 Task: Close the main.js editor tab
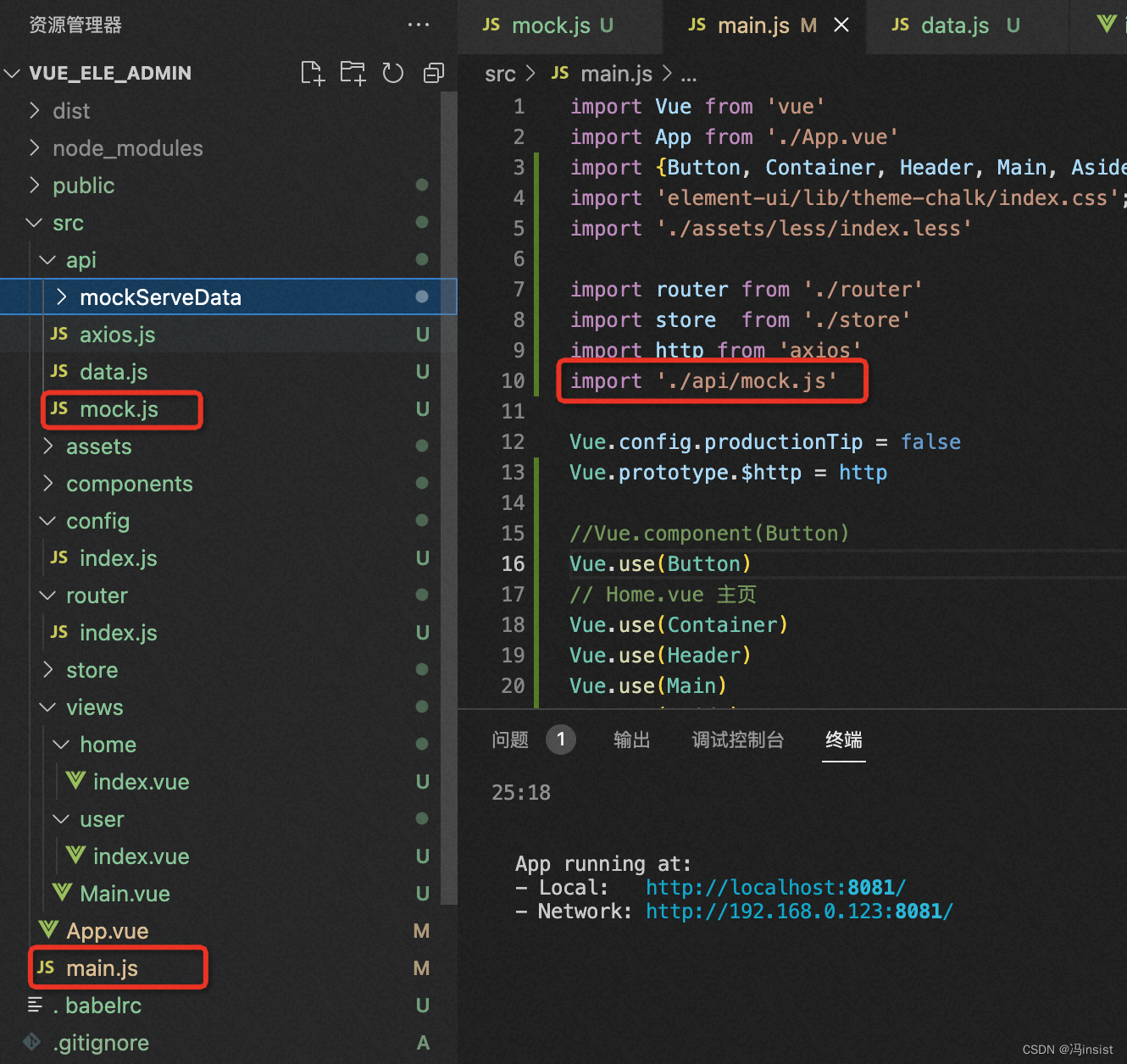(x=841, y=25)
